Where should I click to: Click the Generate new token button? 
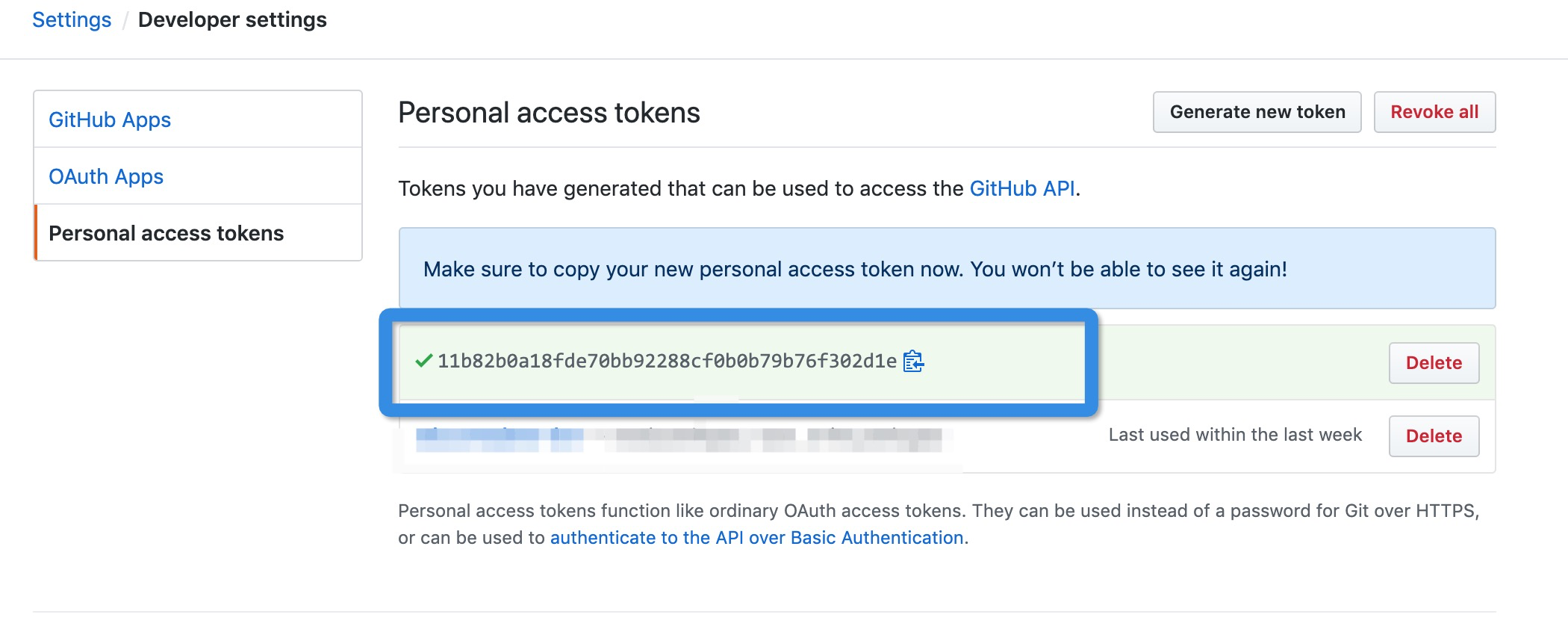1257,112
